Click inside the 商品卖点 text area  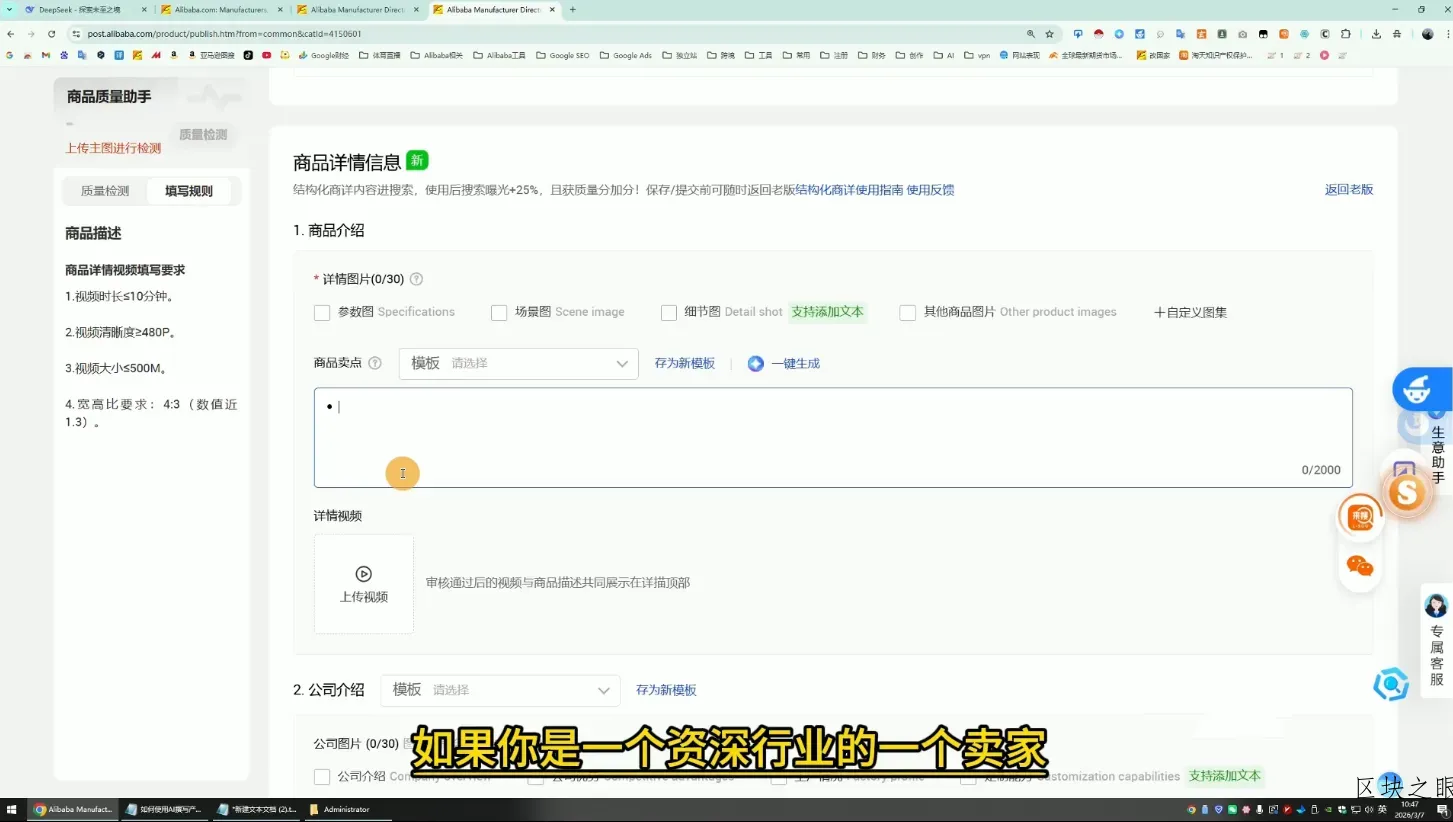[x=832, y=438]
